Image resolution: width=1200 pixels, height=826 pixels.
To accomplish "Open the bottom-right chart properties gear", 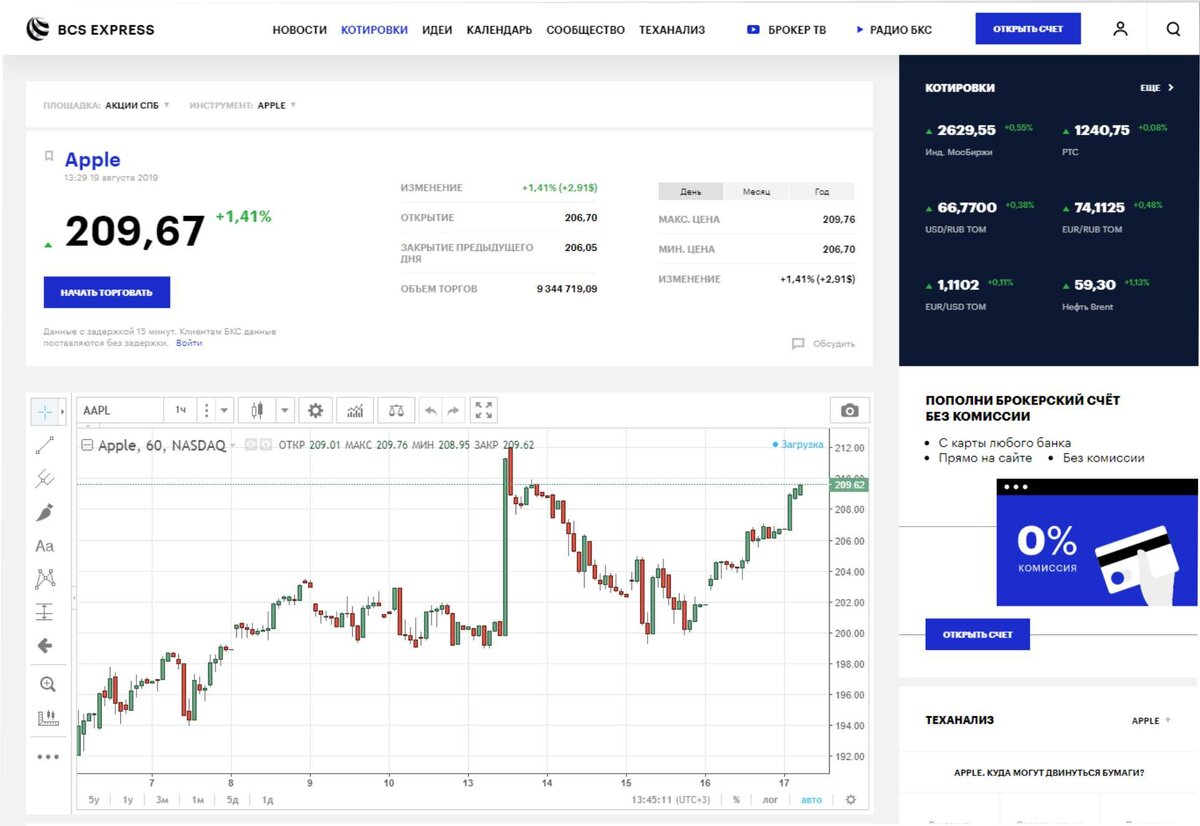I will (x=851, y=799).
